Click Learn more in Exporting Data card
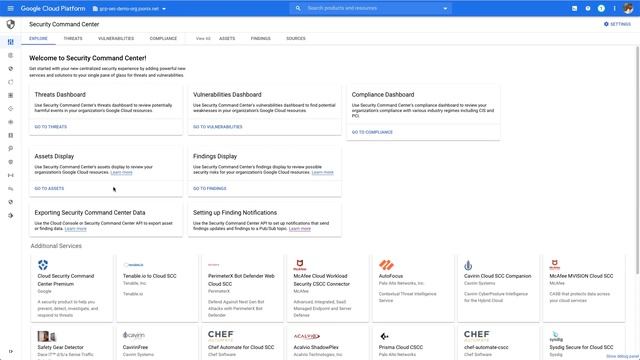Screen dimensions: 640x360 [x=76, y=229]
